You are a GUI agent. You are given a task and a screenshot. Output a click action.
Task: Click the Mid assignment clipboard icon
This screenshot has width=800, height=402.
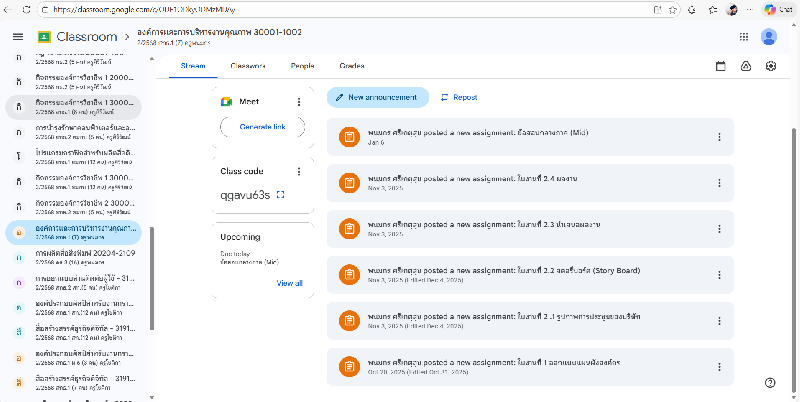click(348, 137)
